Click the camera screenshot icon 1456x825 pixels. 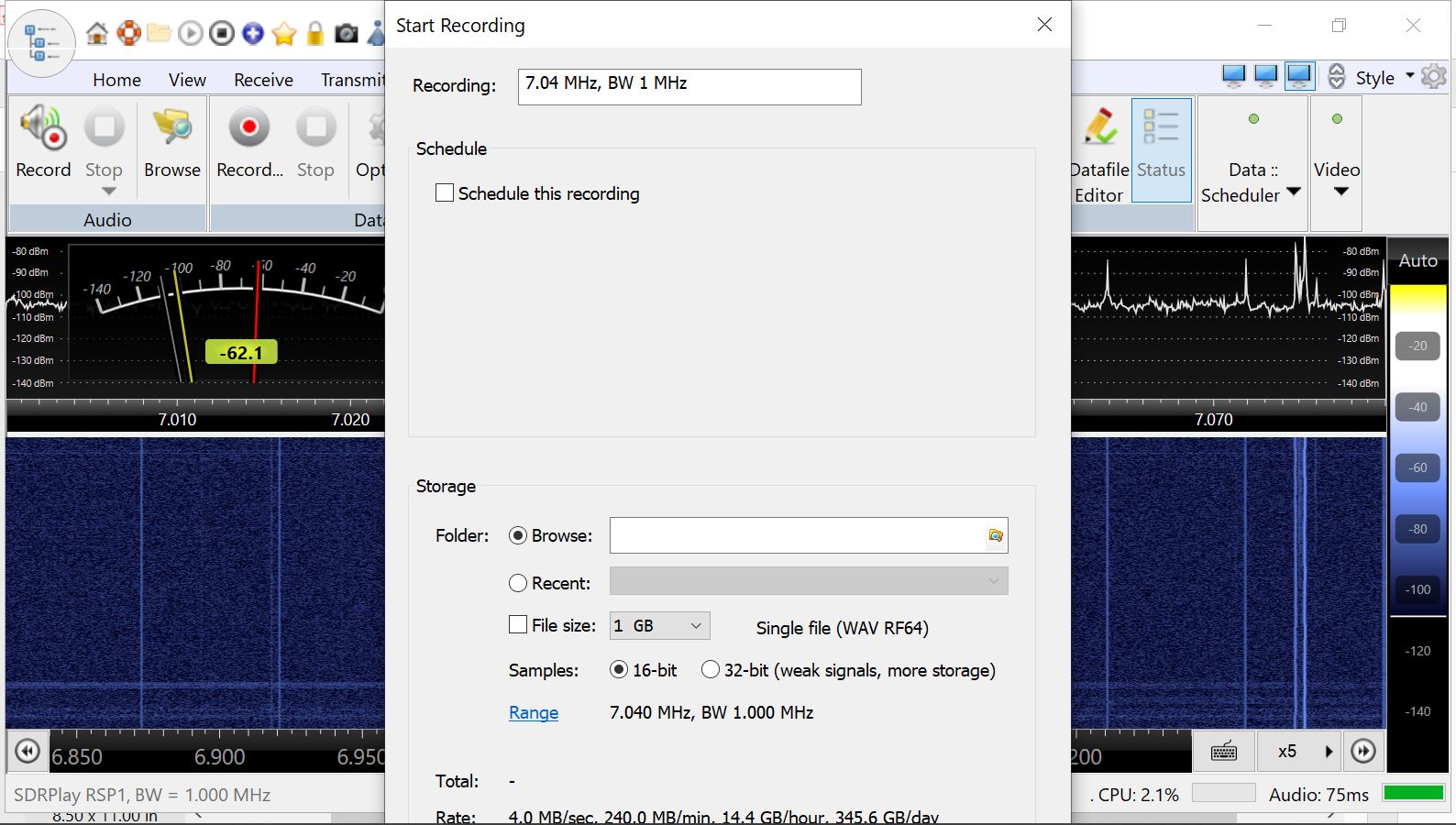(x=346, y=34)
